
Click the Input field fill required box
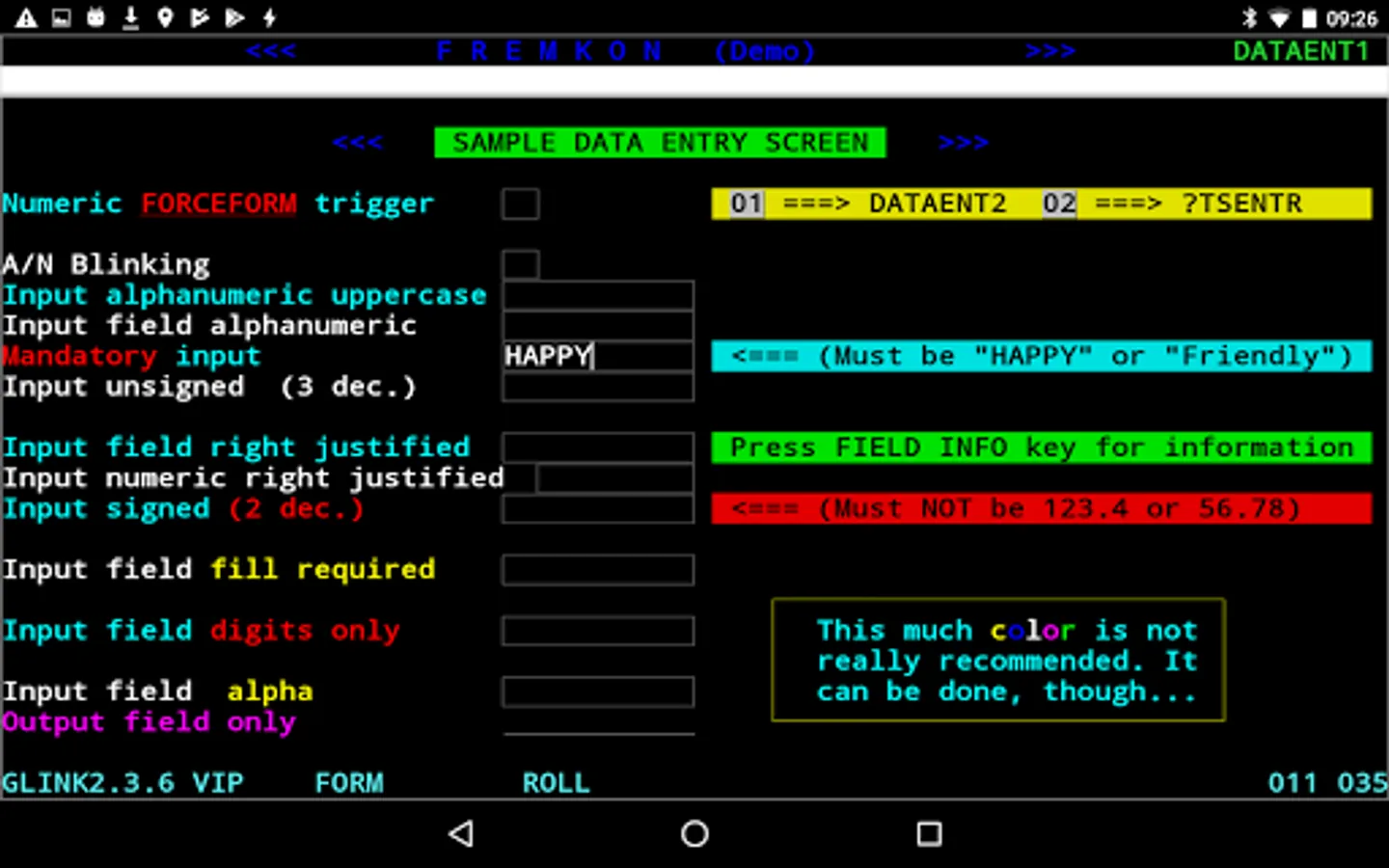598,570
